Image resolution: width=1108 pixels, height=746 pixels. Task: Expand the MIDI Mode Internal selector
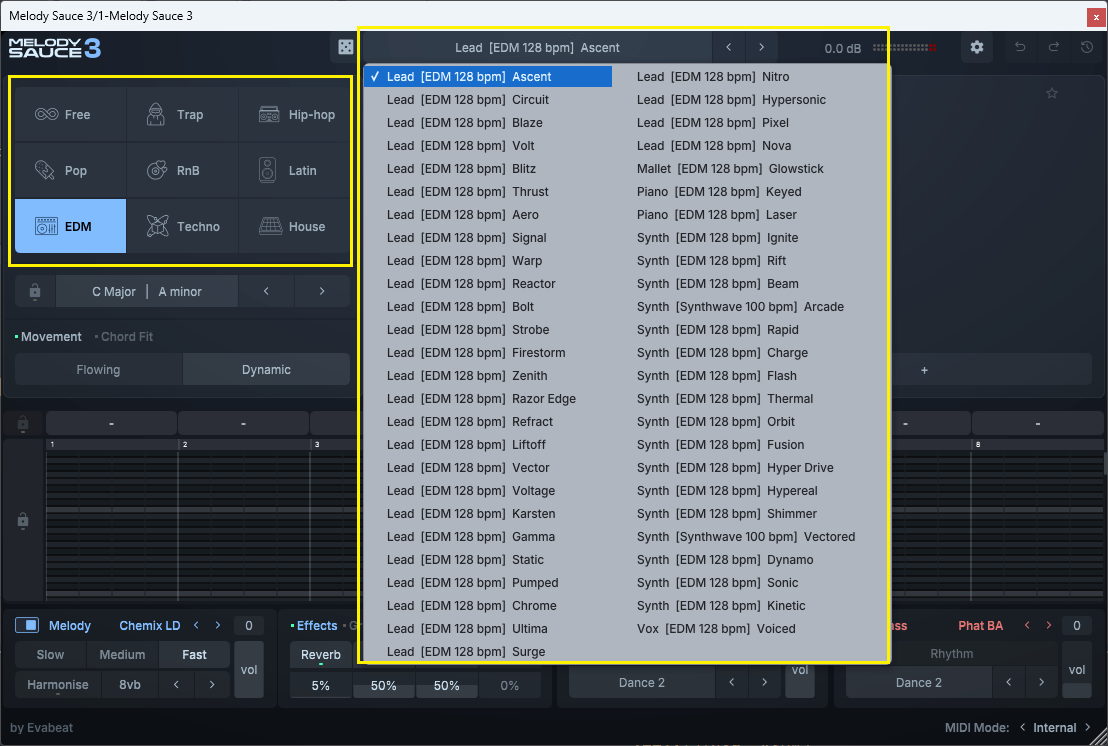point(1054,728)
